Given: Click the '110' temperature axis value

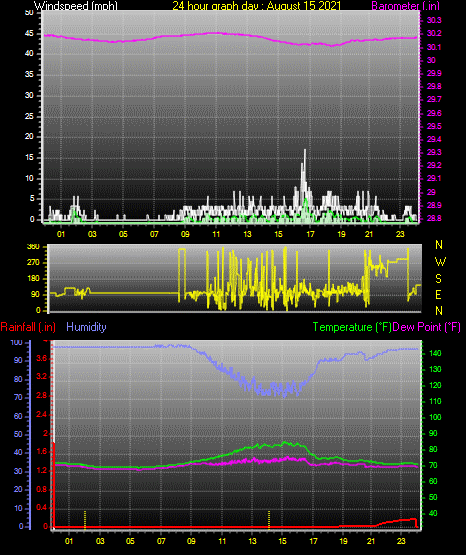Looking at the screenshot, I should click(x=435, y=401).
